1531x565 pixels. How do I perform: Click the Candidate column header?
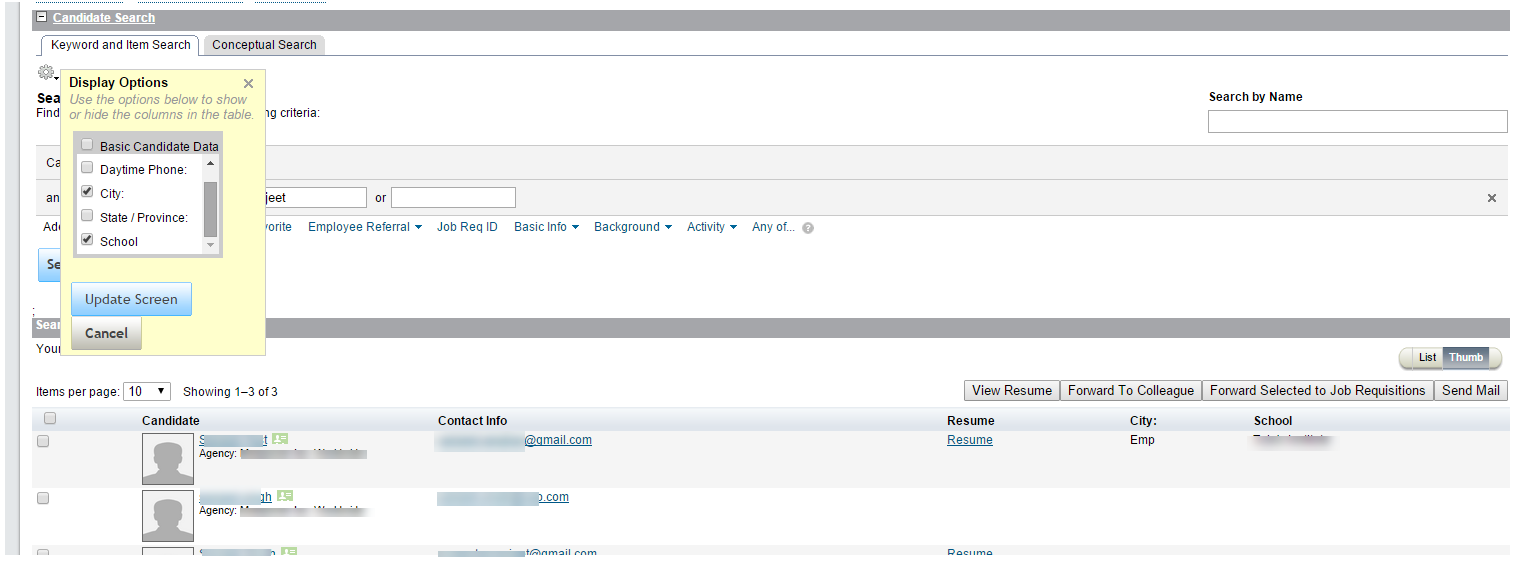(171, 421)
